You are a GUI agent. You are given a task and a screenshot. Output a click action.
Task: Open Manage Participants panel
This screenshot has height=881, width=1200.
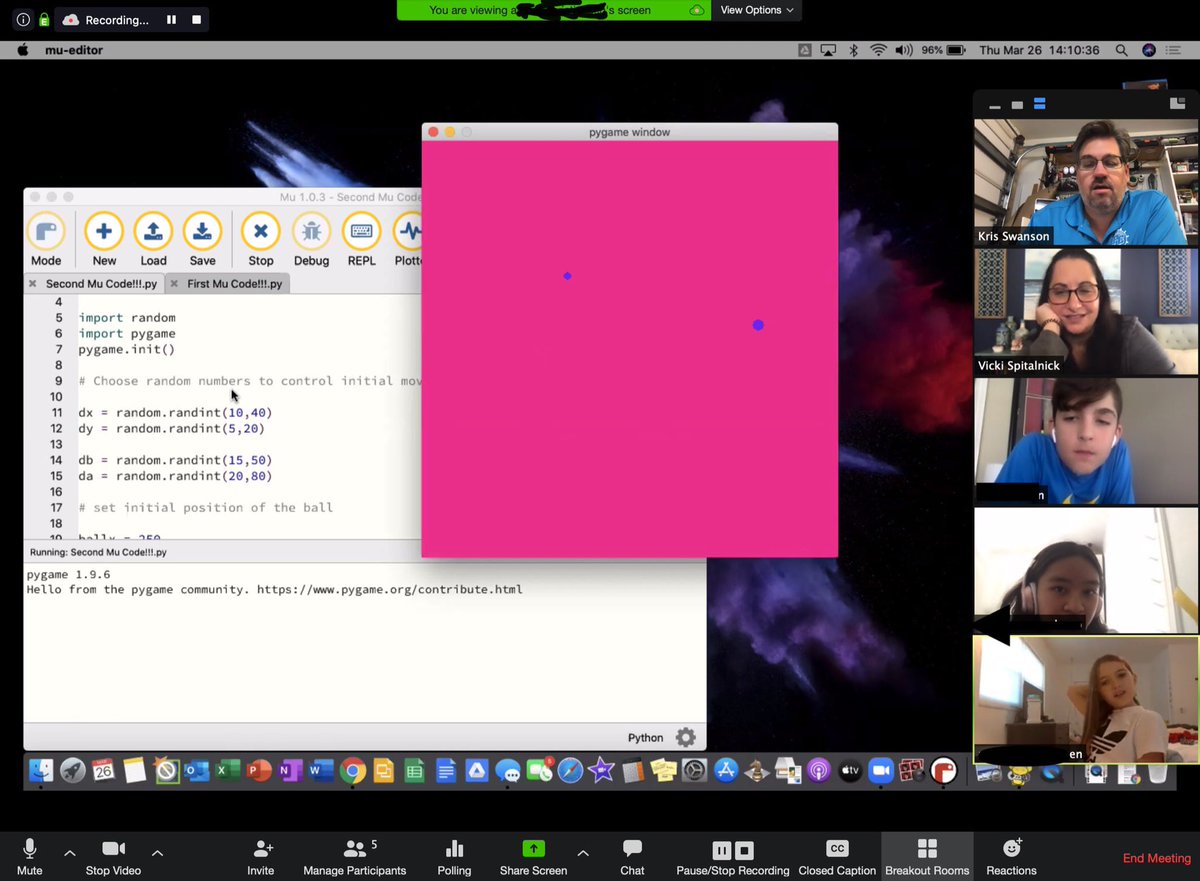tap(355, 857)
